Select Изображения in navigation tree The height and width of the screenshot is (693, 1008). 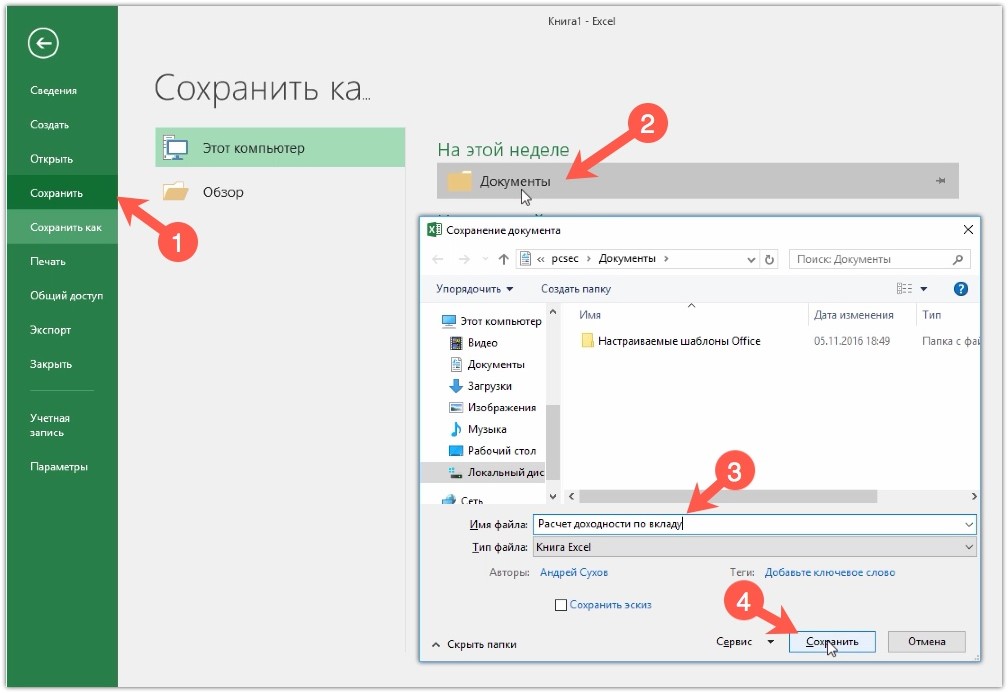493,408
